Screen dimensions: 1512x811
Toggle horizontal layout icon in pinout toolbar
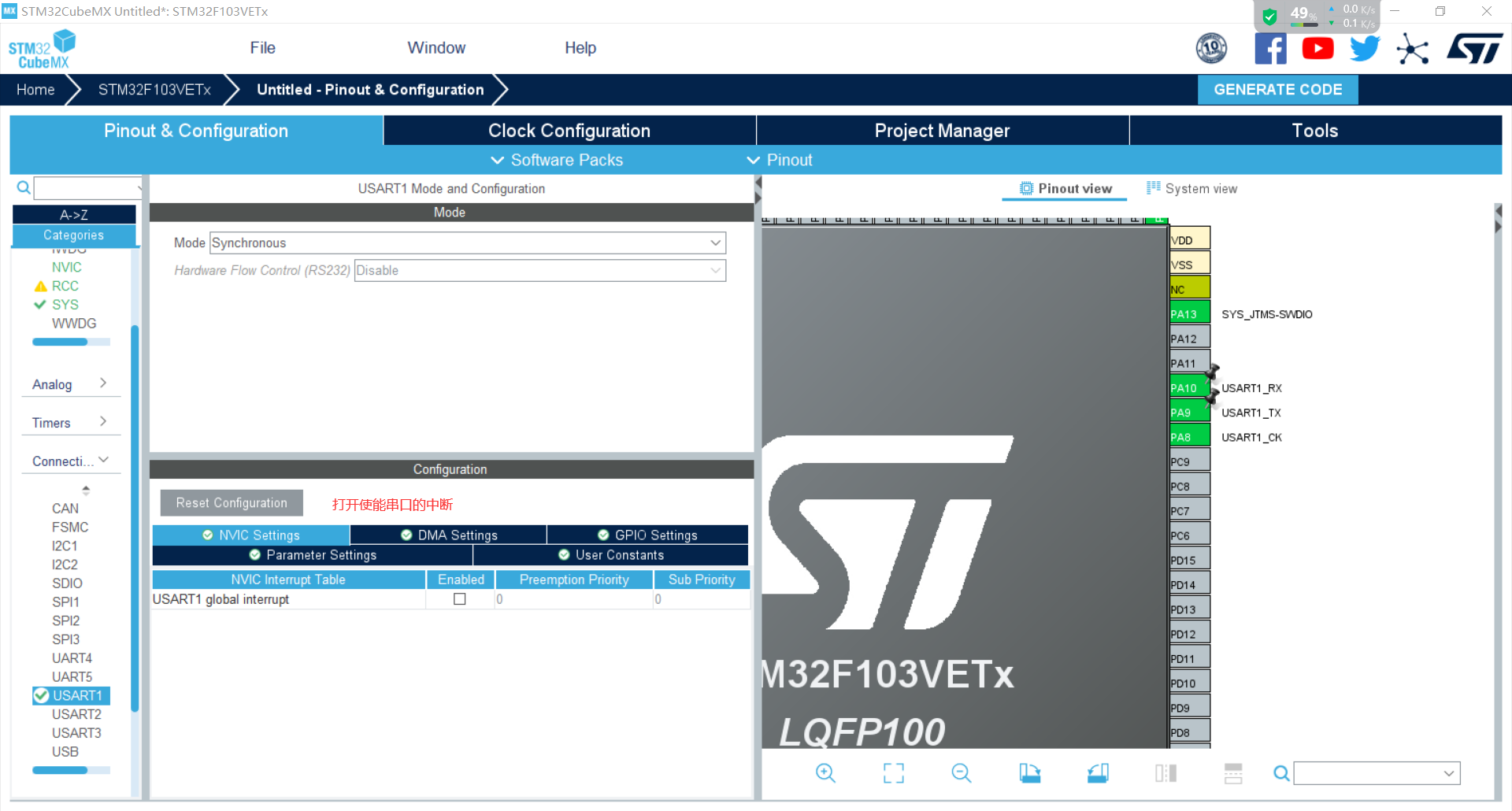pos(1233,773)
